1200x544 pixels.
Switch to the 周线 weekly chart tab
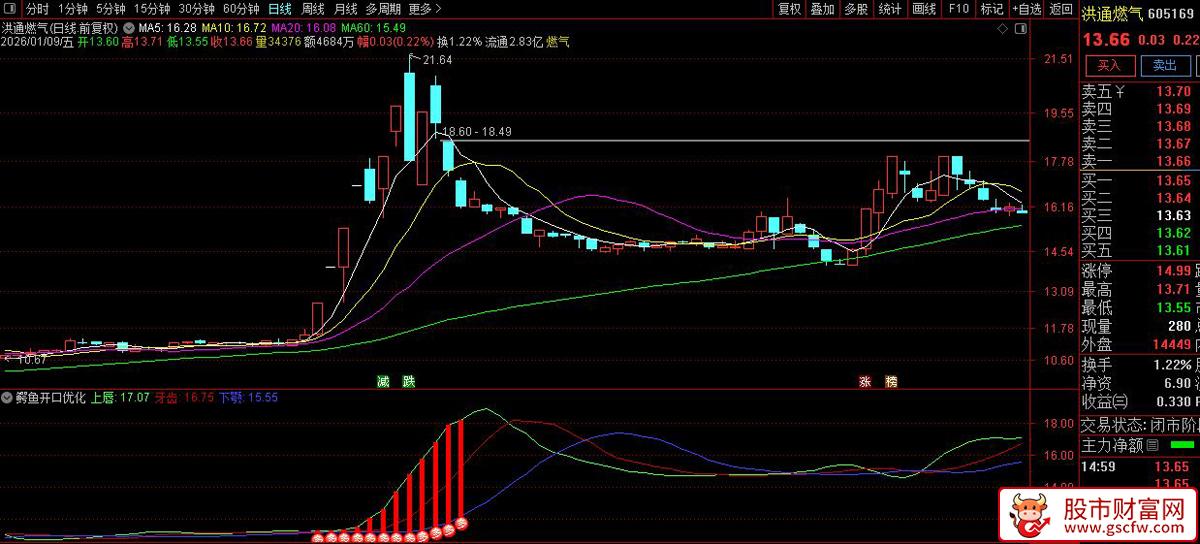pyautogui.click(x=313, y=9)
